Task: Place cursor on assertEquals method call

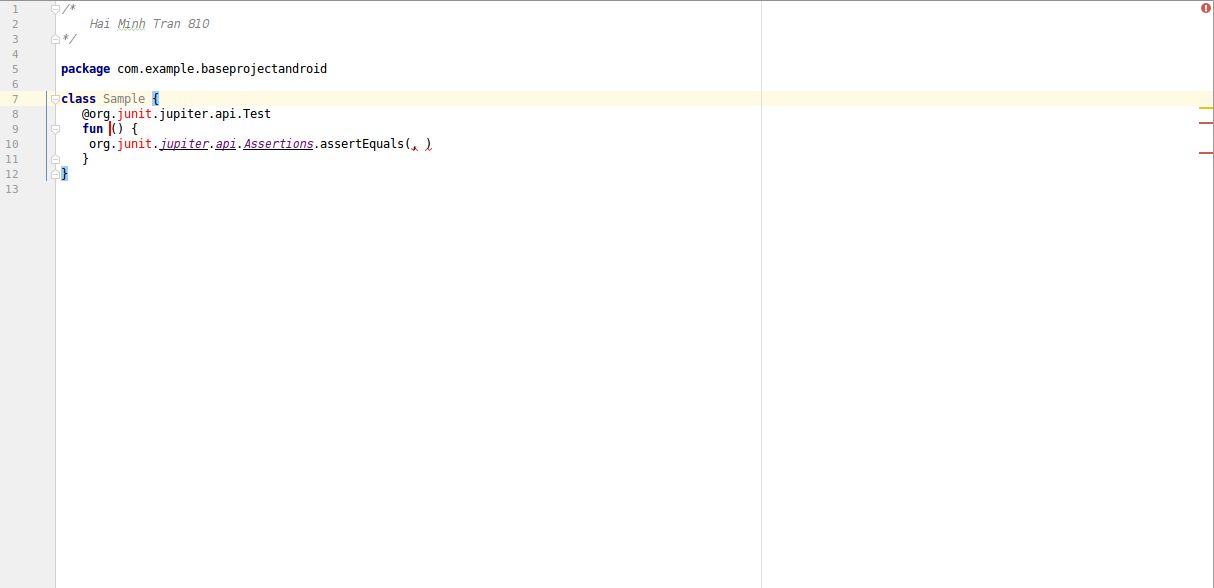Action: click(x=362, y=144)
